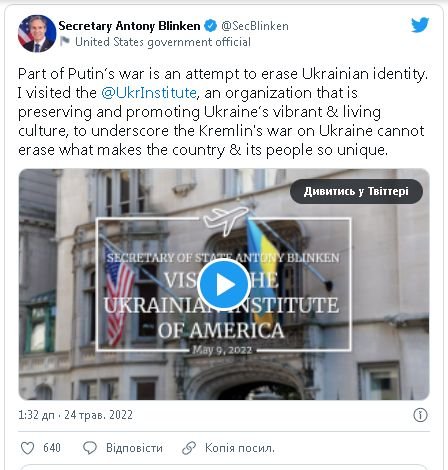448x470 pixels.
Task: Click 'United States government official' label
Action: click(x=163, y=42)
